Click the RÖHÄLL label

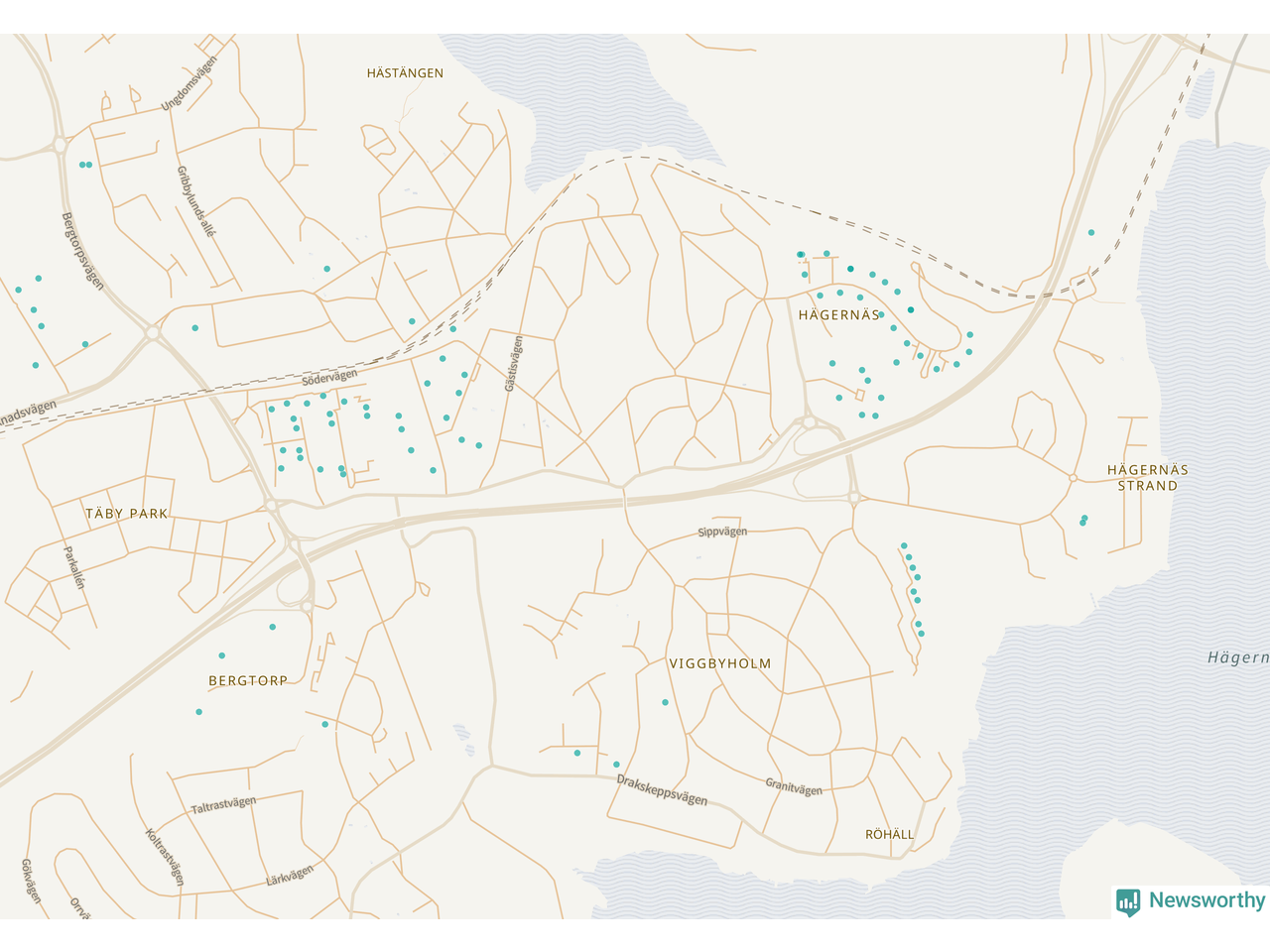pyautogui.click(x=890, y=835)
